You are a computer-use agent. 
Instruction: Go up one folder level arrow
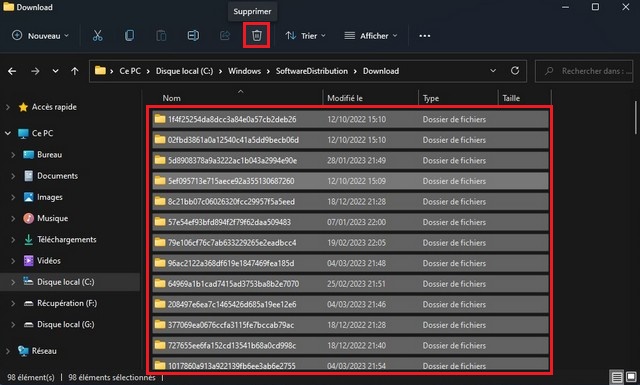pos(75,71)
